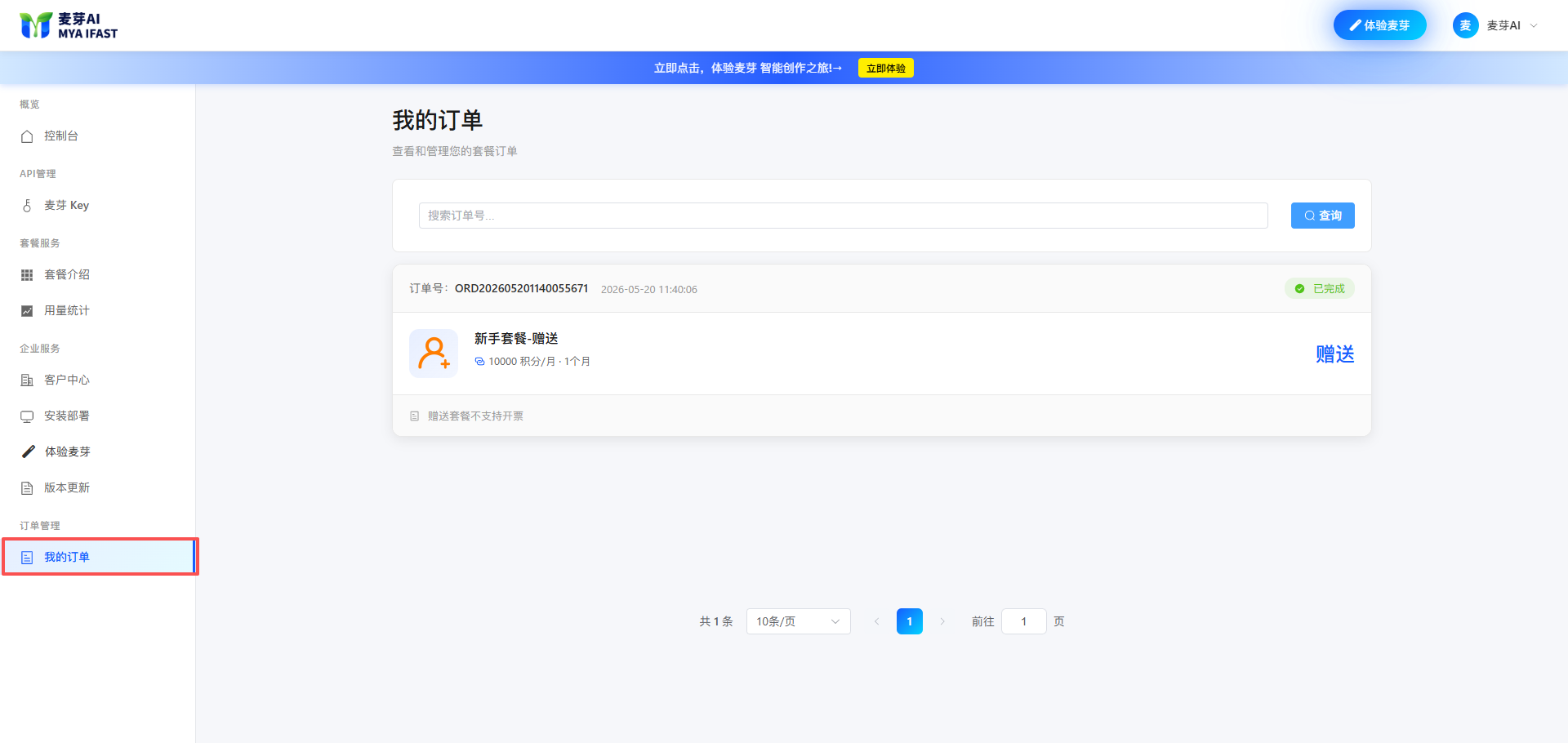1568x743 pixels.
Task: Click the 麦芽 Key key icon
Action: point(27,206)
